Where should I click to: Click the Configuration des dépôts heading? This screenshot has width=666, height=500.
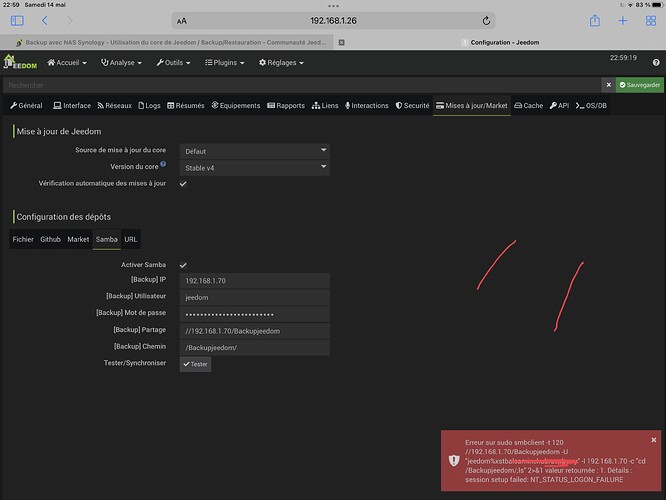(x=64, y=217)
